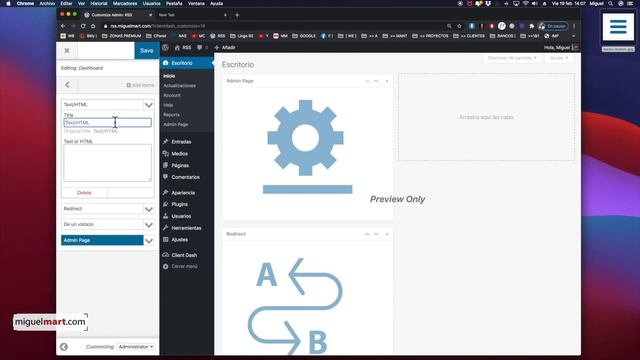
Task: Expand the De un vistazo widget chevron
Action: [x=149, y=224]
